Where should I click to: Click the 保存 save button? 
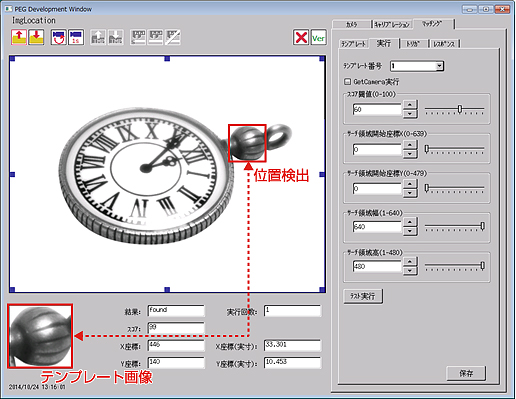[466, 373]
